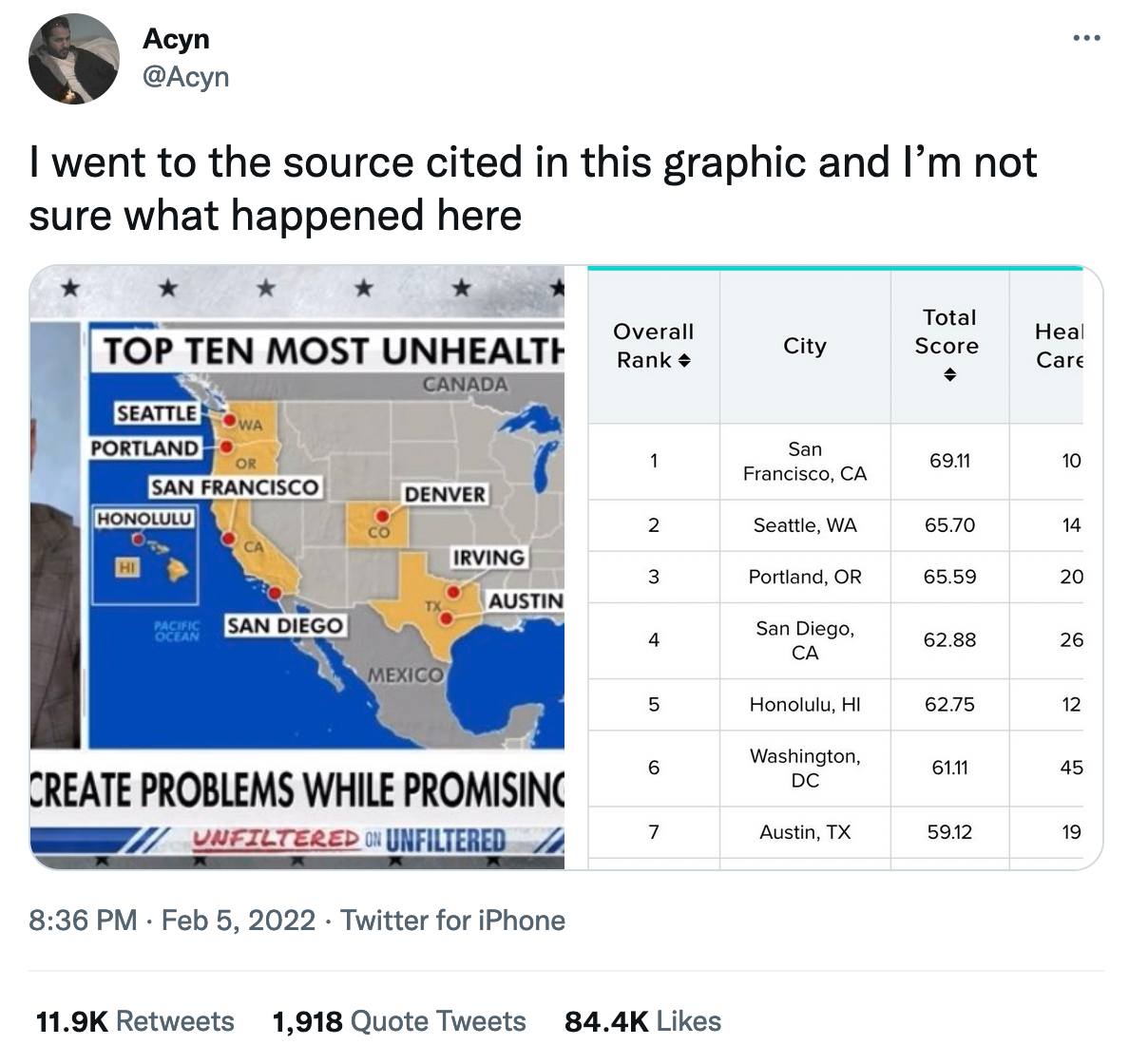Open the Acyn display name link
The image size is (1129, 1064).
pyautogui.click(x=176, y=39)
